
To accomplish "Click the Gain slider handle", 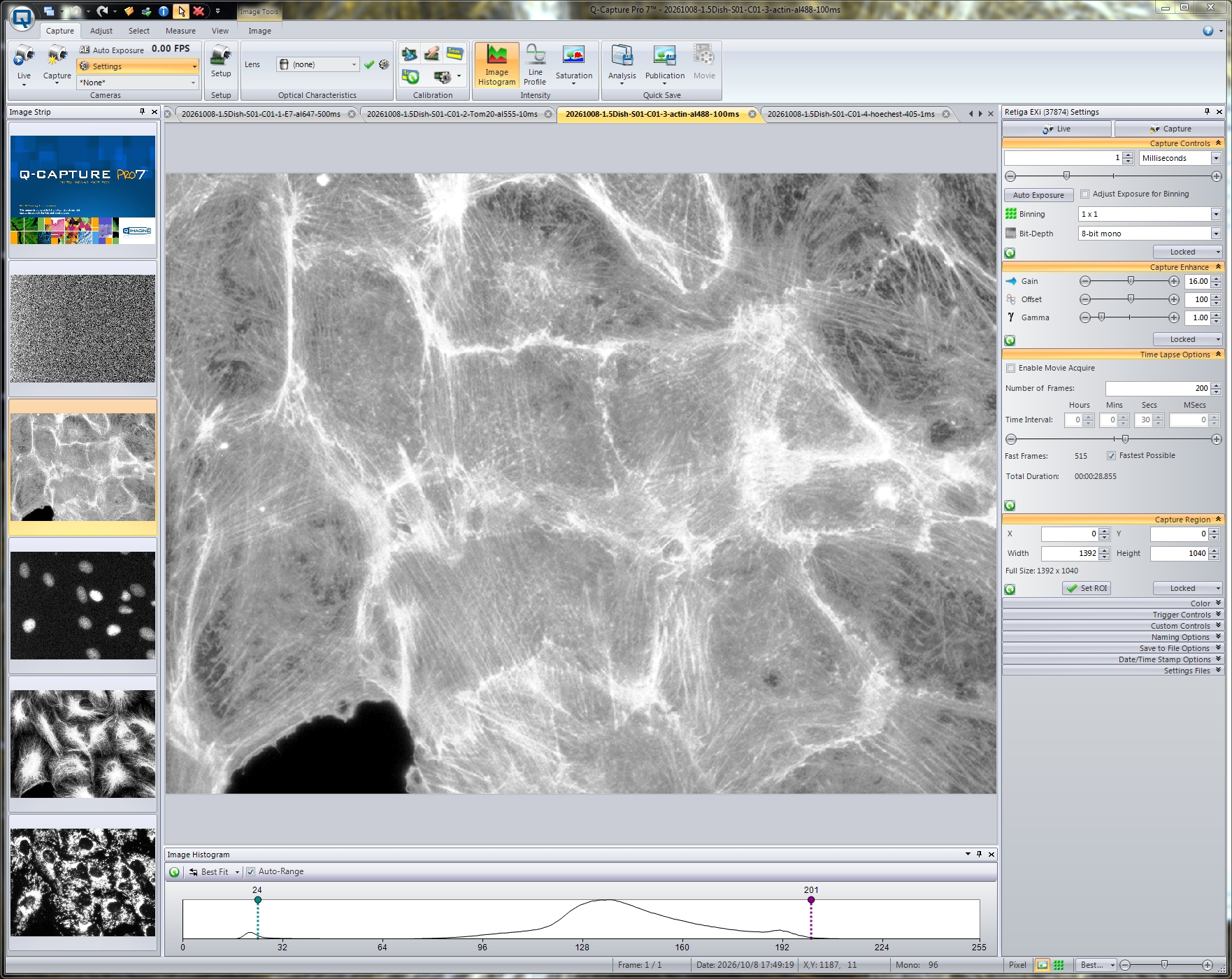I will [x=1131, y=281].
